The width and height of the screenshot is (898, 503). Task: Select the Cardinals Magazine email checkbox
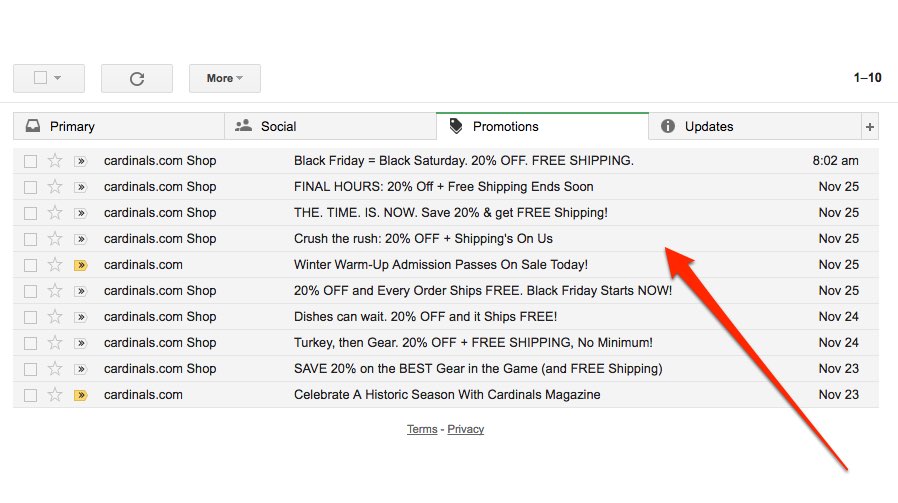[30, 396]
